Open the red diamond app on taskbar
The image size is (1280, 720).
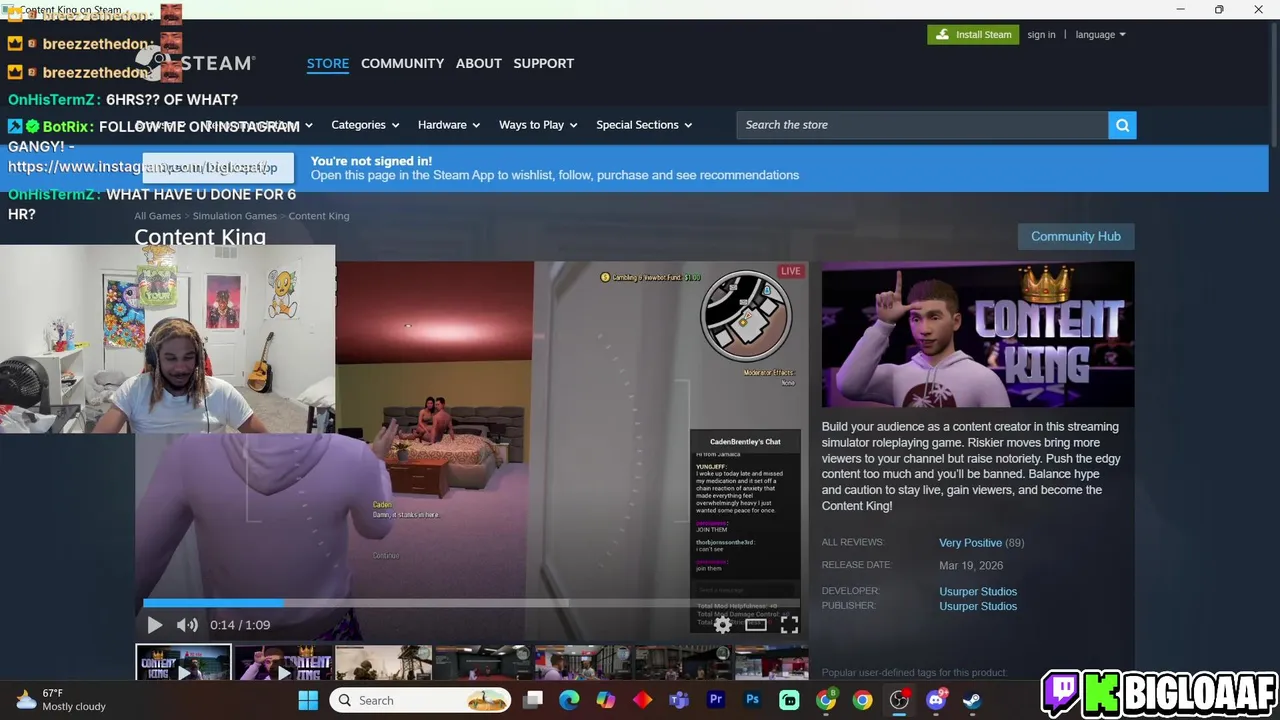pyautogui.click(x=642, y=700)
